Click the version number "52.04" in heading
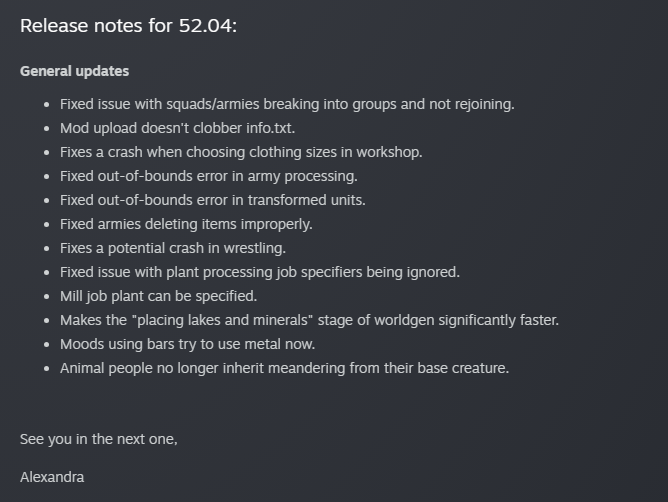This screenshot has width=668, height=502. [205, 26]
